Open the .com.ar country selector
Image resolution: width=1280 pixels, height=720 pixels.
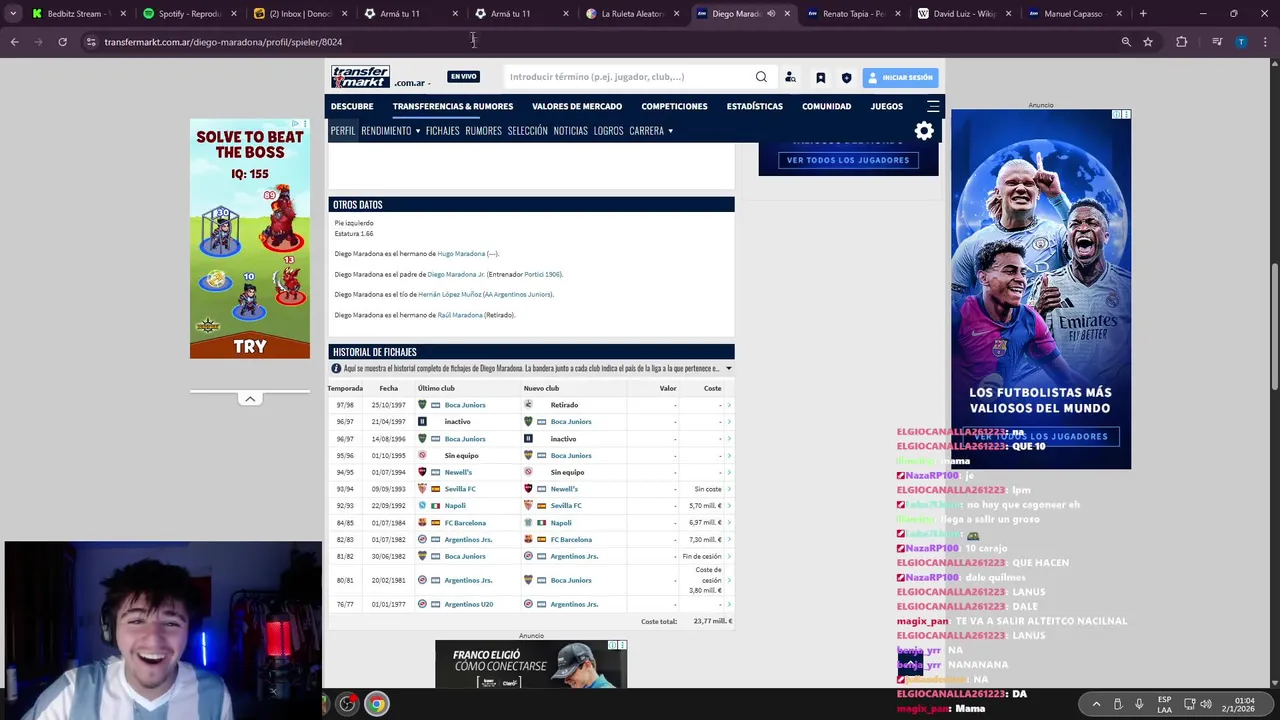(x=414, y=83)
